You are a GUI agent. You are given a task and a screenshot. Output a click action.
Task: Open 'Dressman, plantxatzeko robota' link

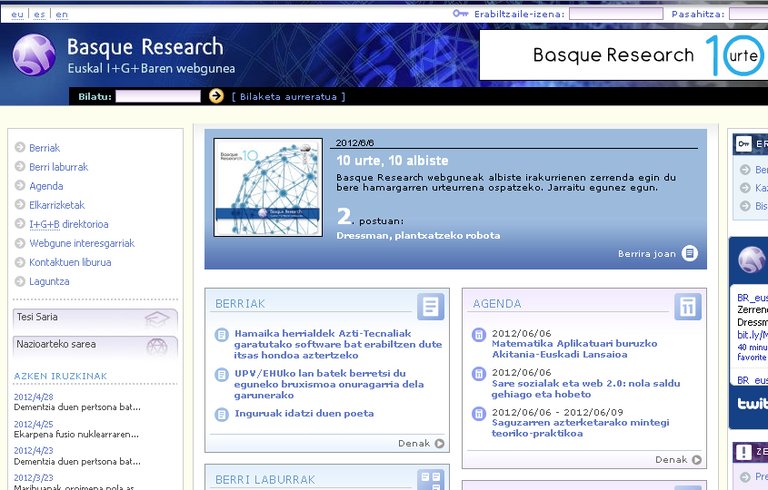[x=418, y=236]
